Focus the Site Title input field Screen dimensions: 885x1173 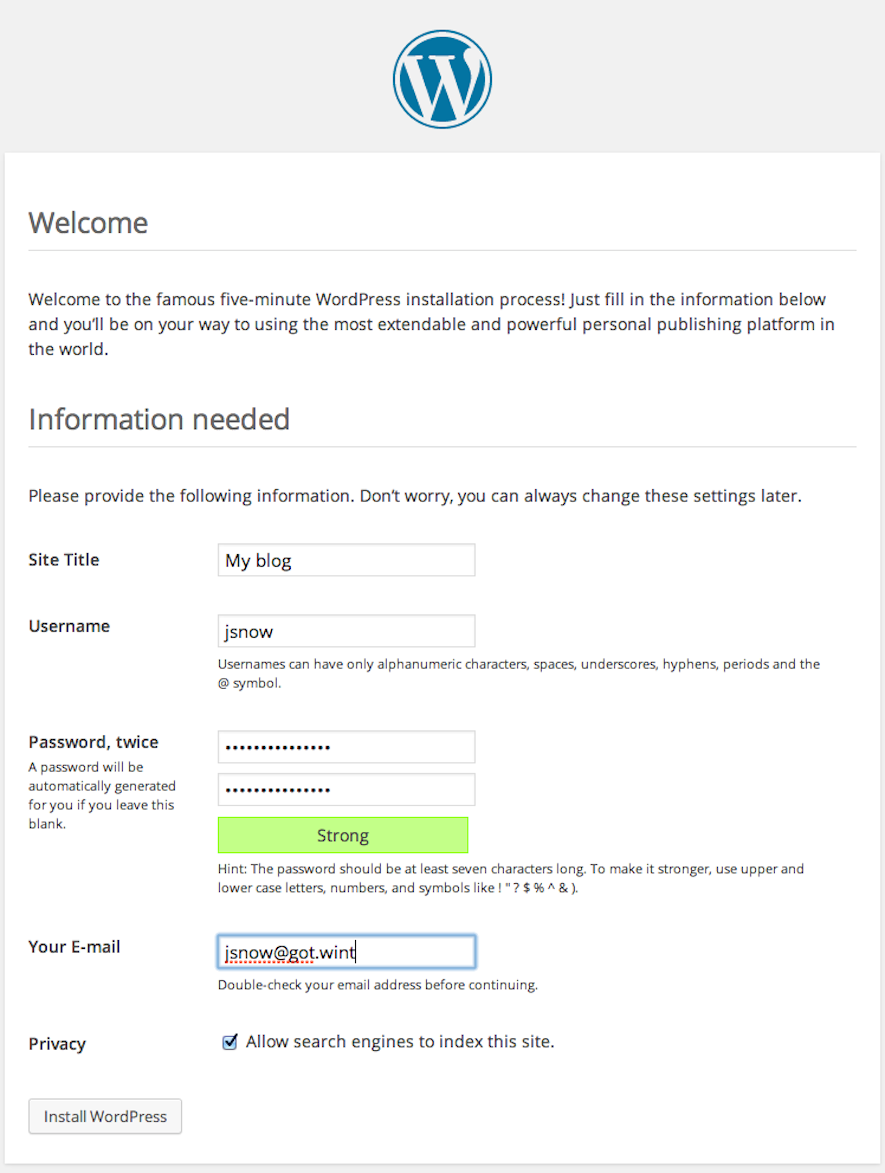coord(346,560)
